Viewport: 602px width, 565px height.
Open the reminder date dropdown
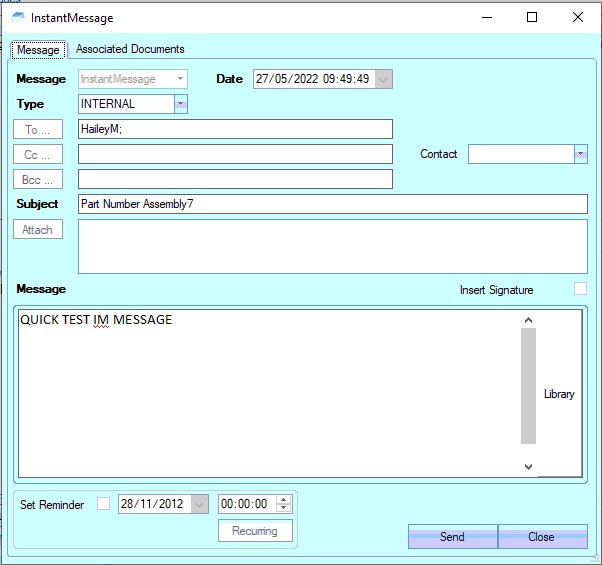(200, 504)
